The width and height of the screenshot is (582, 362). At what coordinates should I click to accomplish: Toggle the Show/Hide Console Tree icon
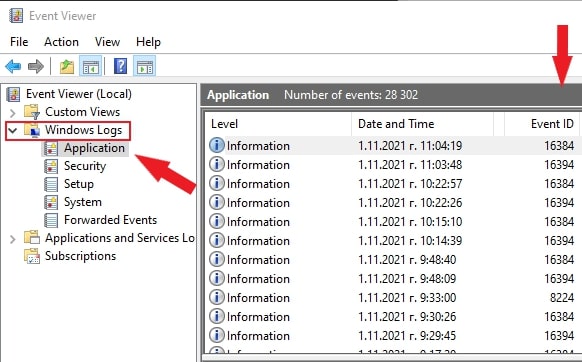click(91, 67)
